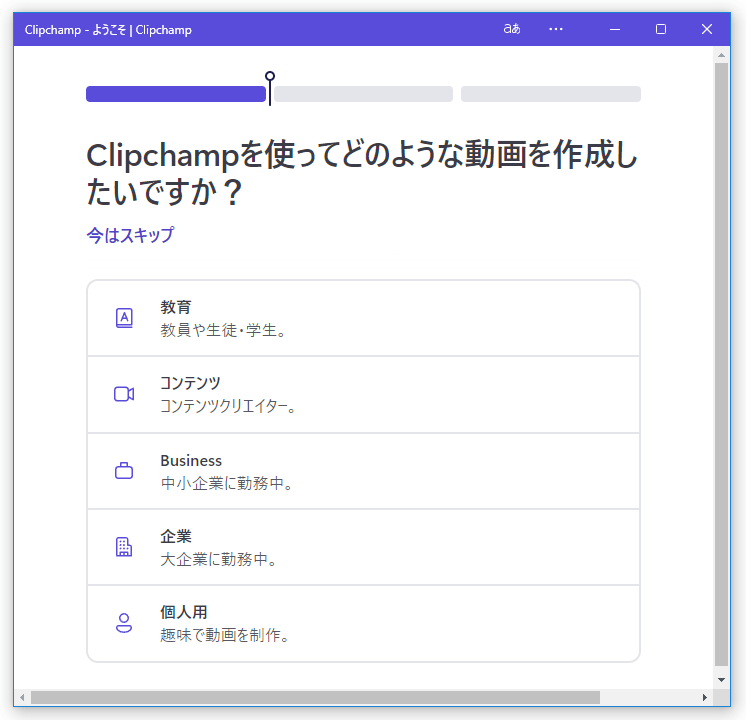Click the person icon beside 個人用
Viewport: 746px width, 720px height.
124,623
